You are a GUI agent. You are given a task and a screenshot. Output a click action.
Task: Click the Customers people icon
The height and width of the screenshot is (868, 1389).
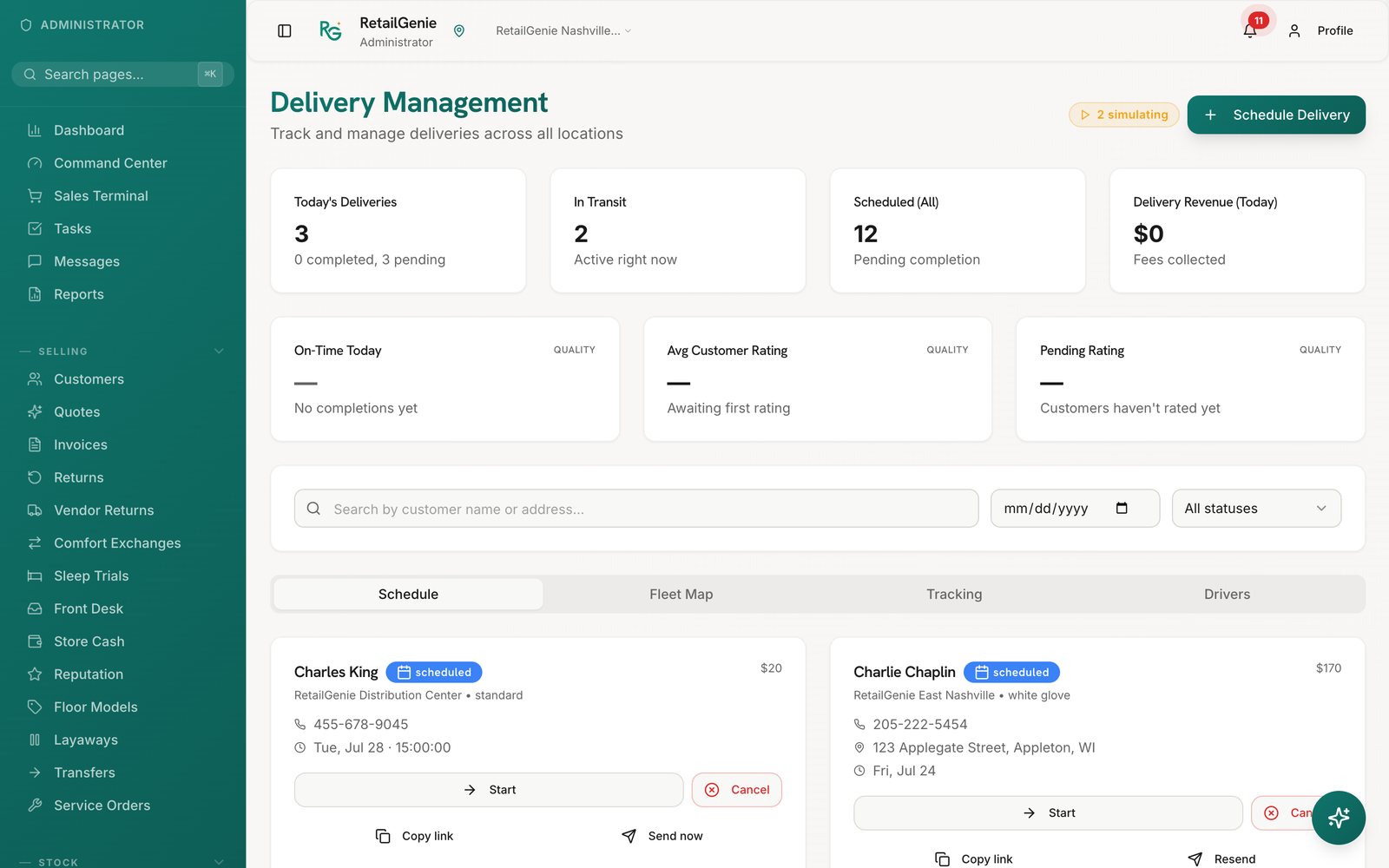35,379
